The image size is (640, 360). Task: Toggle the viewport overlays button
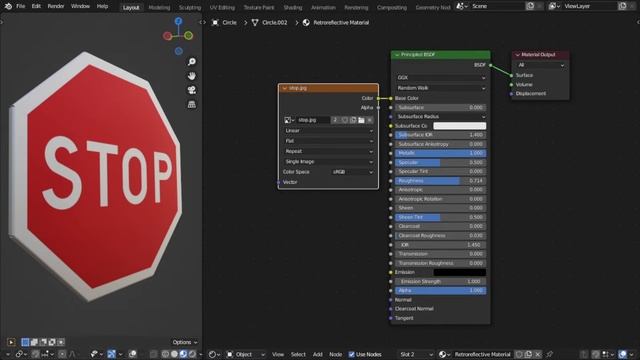pyautogui.click(x=133, y=354)
